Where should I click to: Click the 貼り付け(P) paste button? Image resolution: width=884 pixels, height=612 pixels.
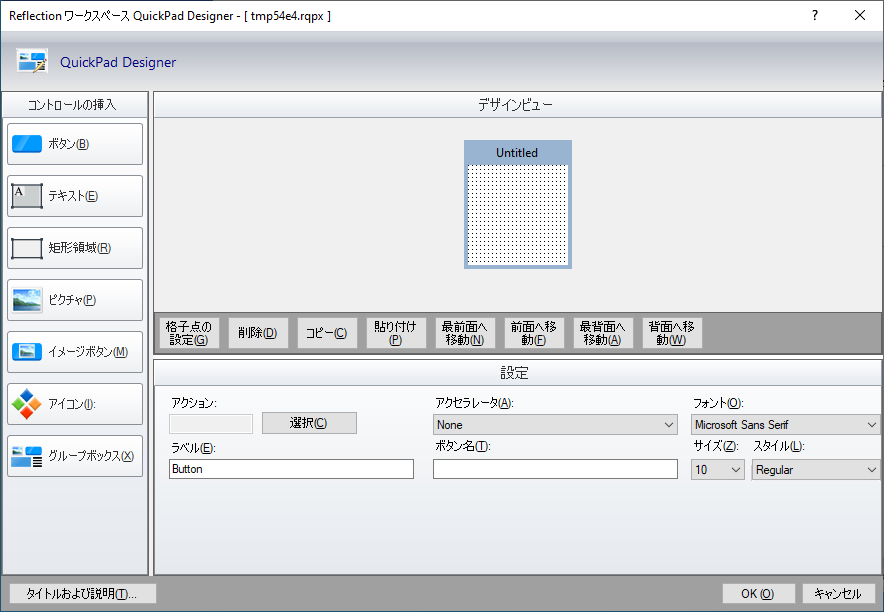point(395,333)
